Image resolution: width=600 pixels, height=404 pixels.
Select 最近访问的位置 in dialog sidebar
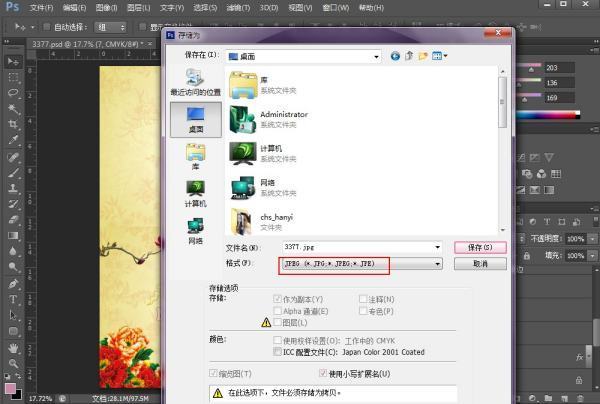pyautogui.click(x=196, y=82)
